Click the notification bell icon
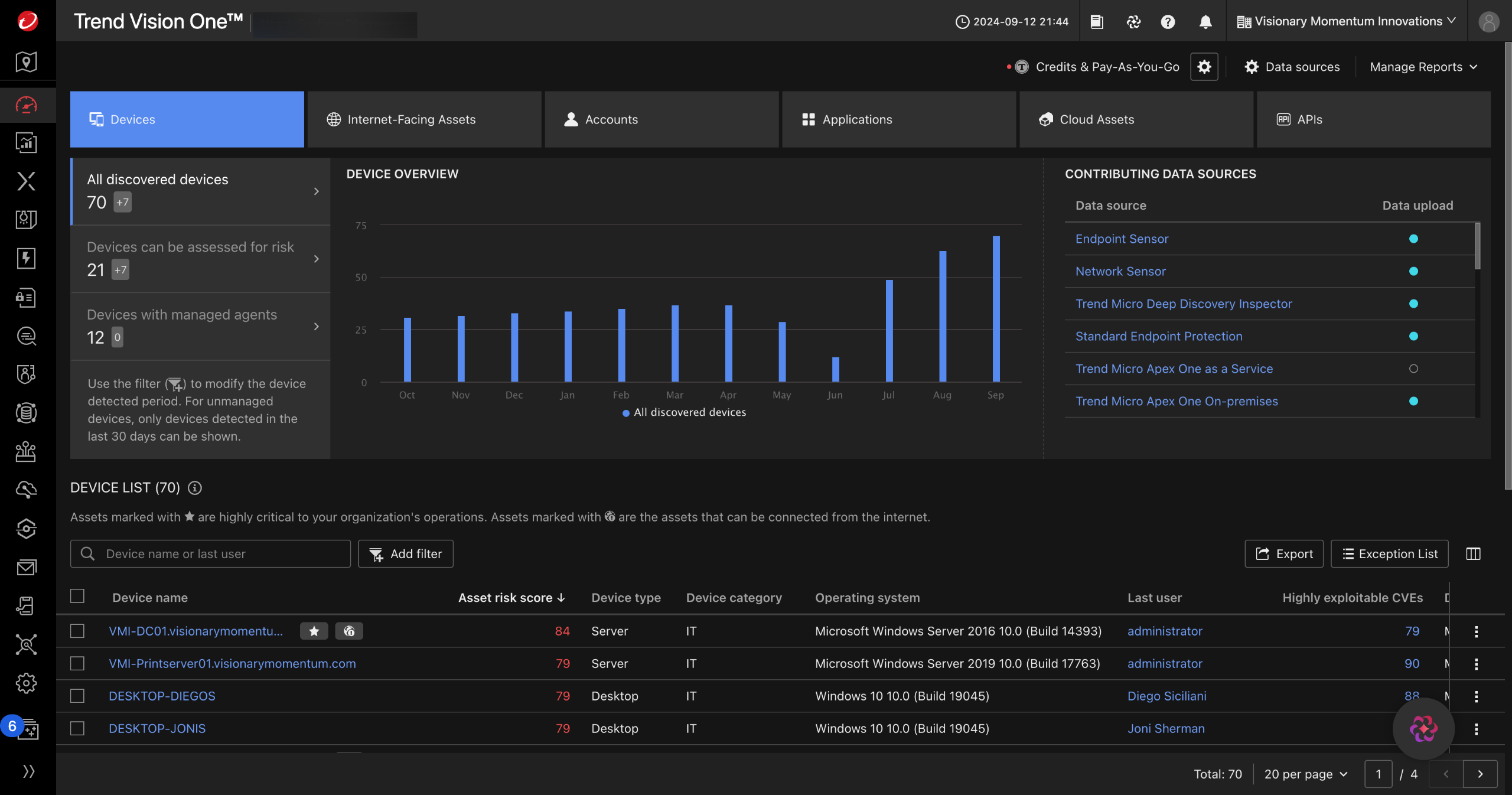Viewport: 1512px width, 795px height. point(1205,22)
